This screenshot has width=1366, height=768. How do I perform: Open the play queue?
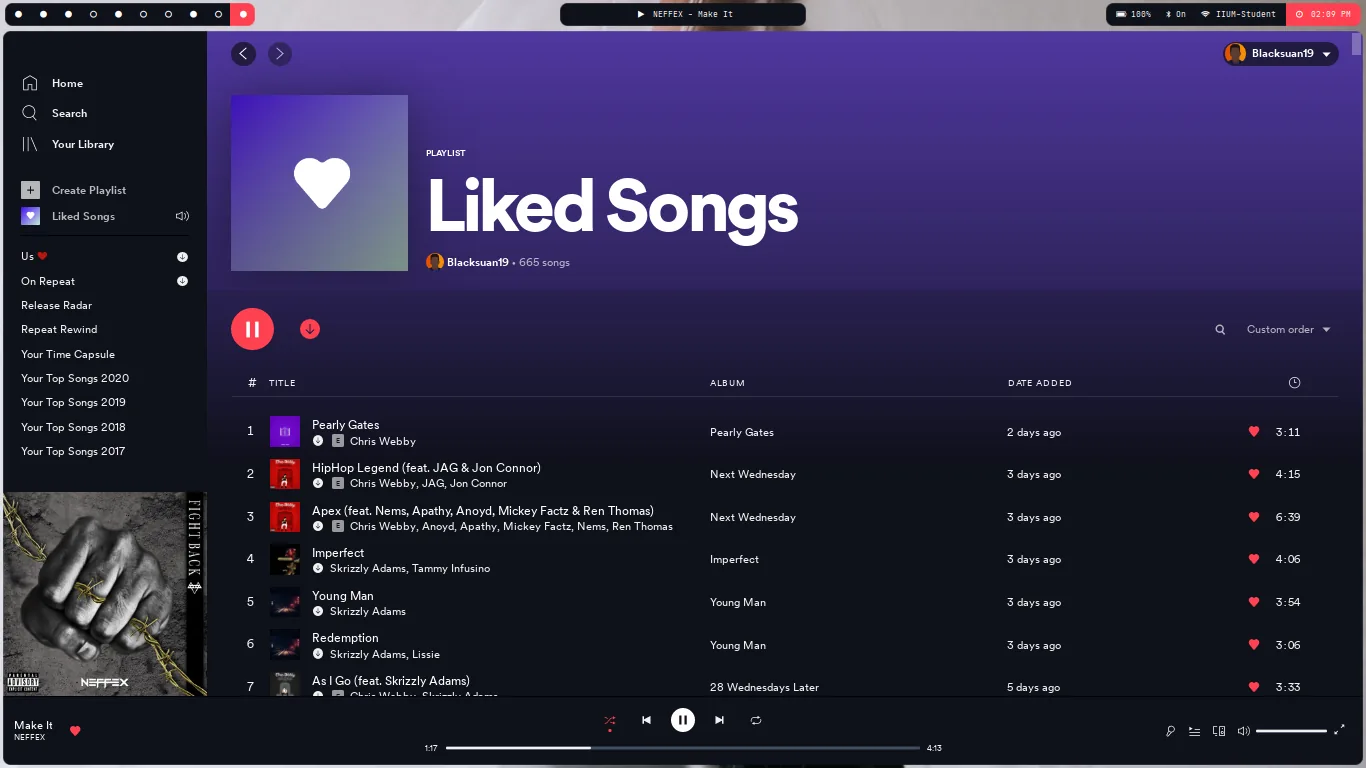point(1194,731)
